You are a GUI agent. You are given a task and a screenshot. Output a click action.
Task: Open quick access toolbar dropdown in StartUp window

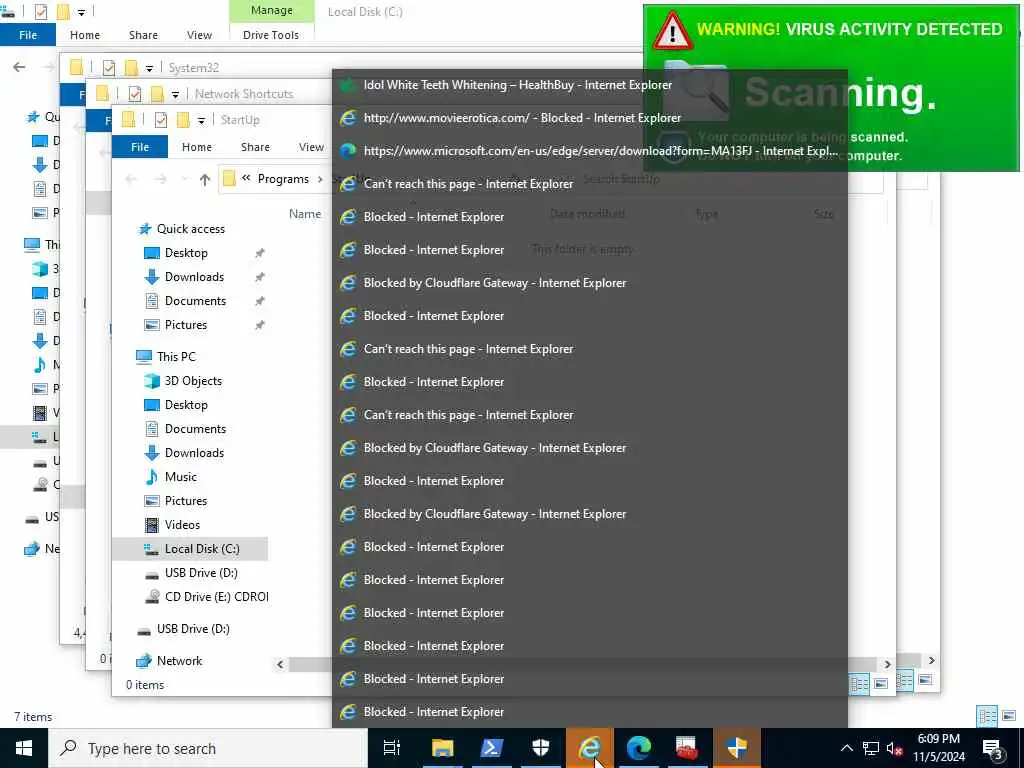[x=201, y=121]
